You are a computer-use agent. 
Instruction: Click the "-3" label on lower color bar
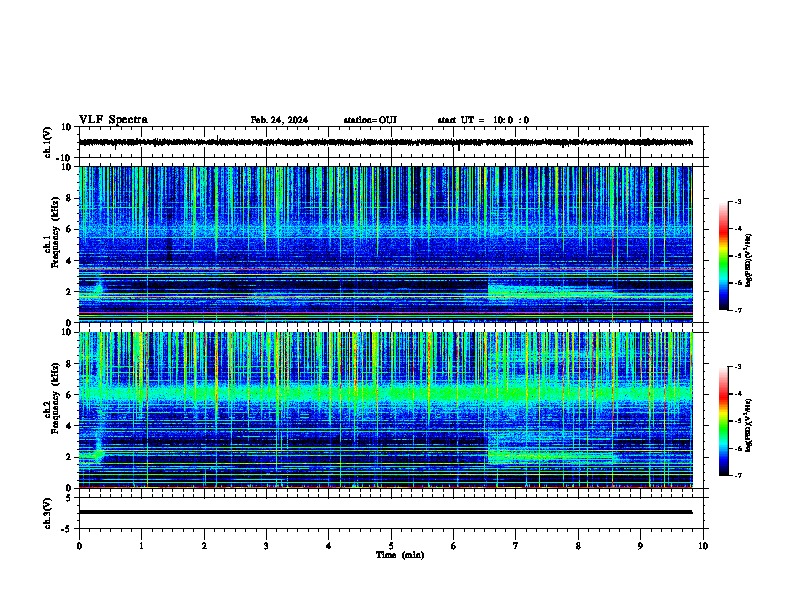(737, 367)
